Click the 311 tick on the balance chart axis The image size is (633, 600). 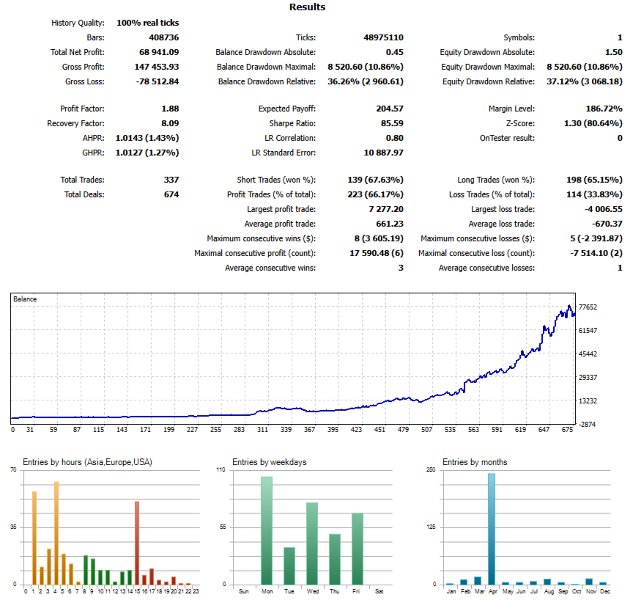tap(262, 430)
